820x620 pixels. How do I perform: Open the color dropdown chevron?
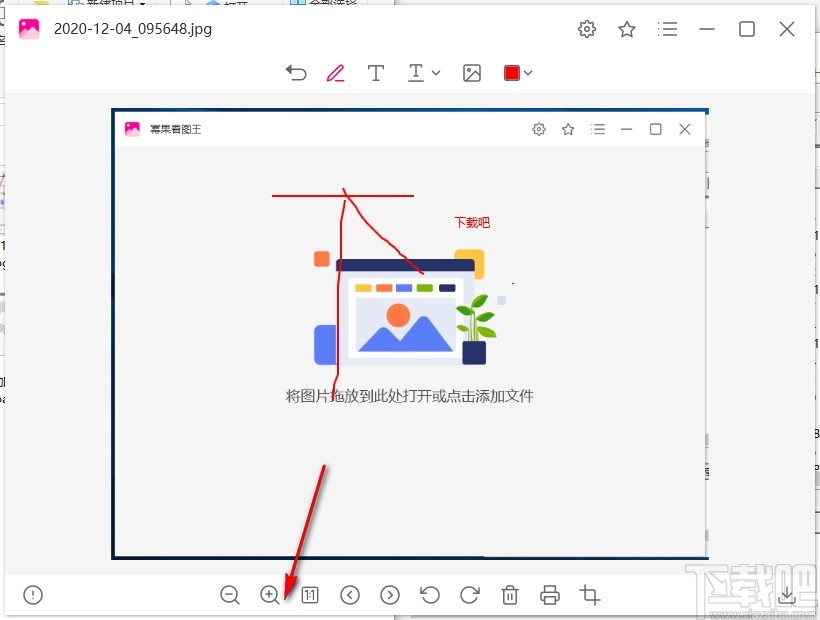coord(528,73)
